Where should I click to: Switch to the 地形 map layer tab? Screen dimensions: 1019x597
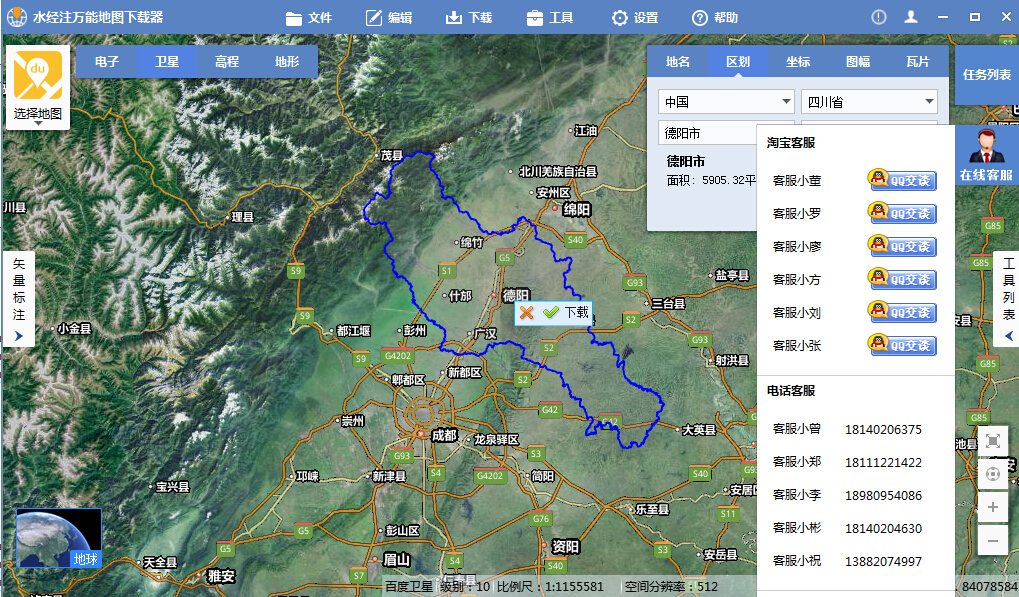coord(287,62)
